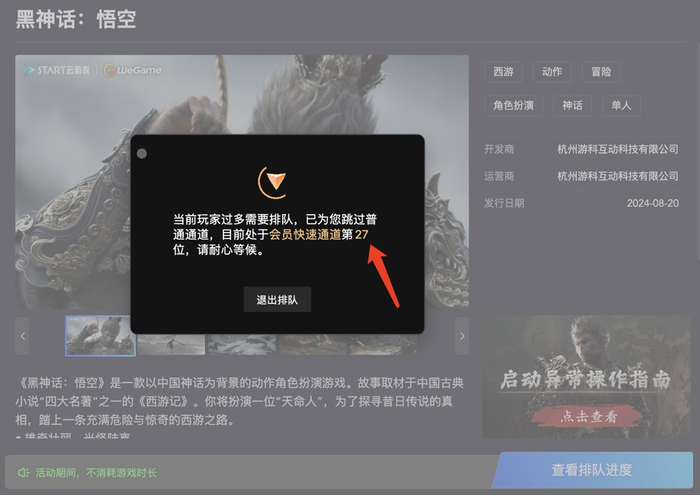Click the release date 2024-08-20
Viewport: 700px width, 495px height.
pyautogui.click(x=653, y=204)
